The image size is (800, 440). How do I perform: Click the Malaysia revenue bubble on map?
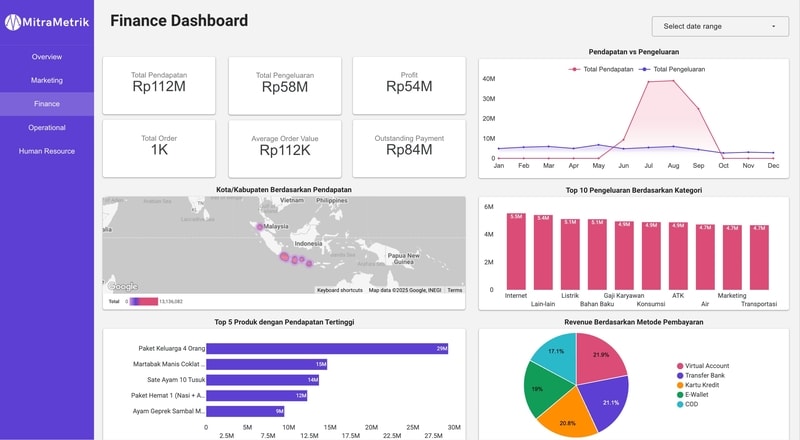click(x=260, y=227)
